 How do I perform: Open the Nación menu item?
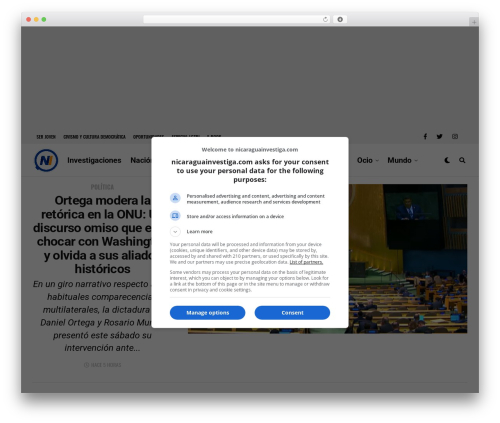click(141, 160)
